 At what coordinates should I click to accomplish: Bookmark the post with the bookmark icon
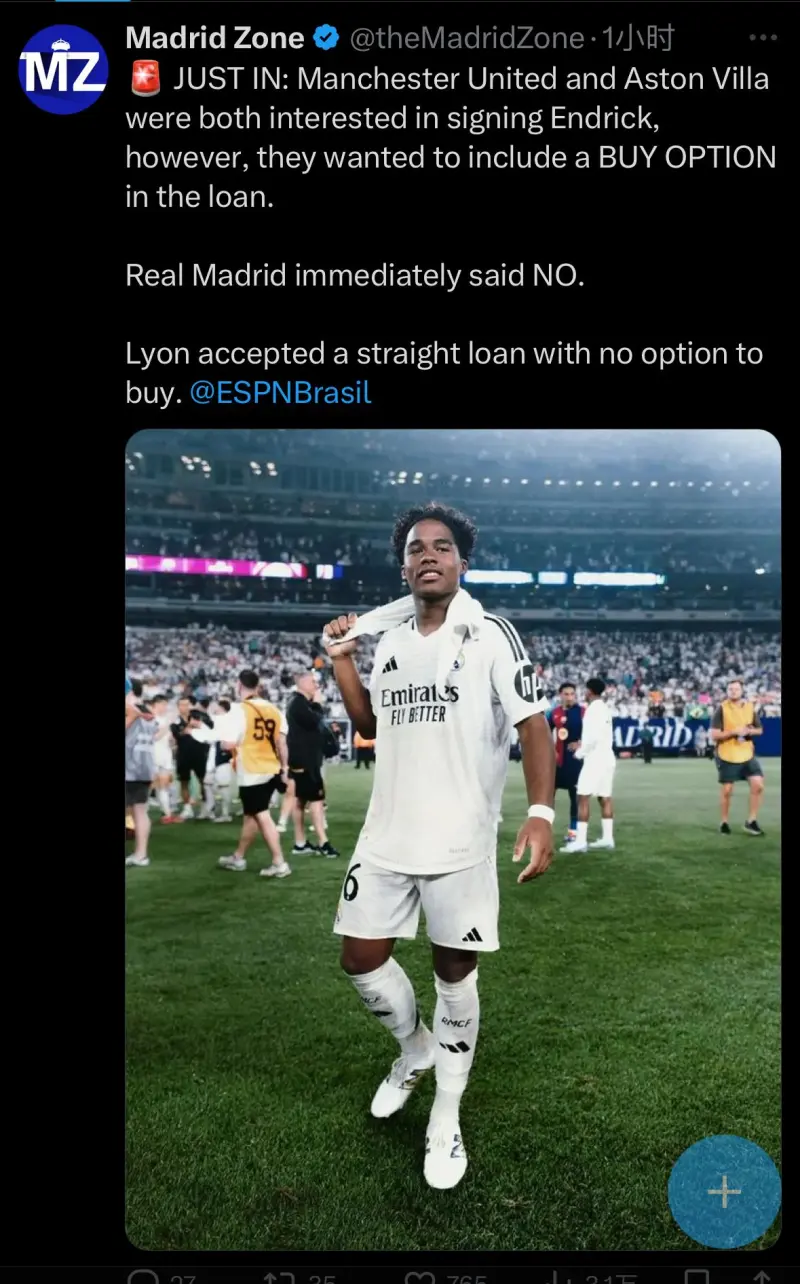pyautogui.click(x=697, y=1277)
